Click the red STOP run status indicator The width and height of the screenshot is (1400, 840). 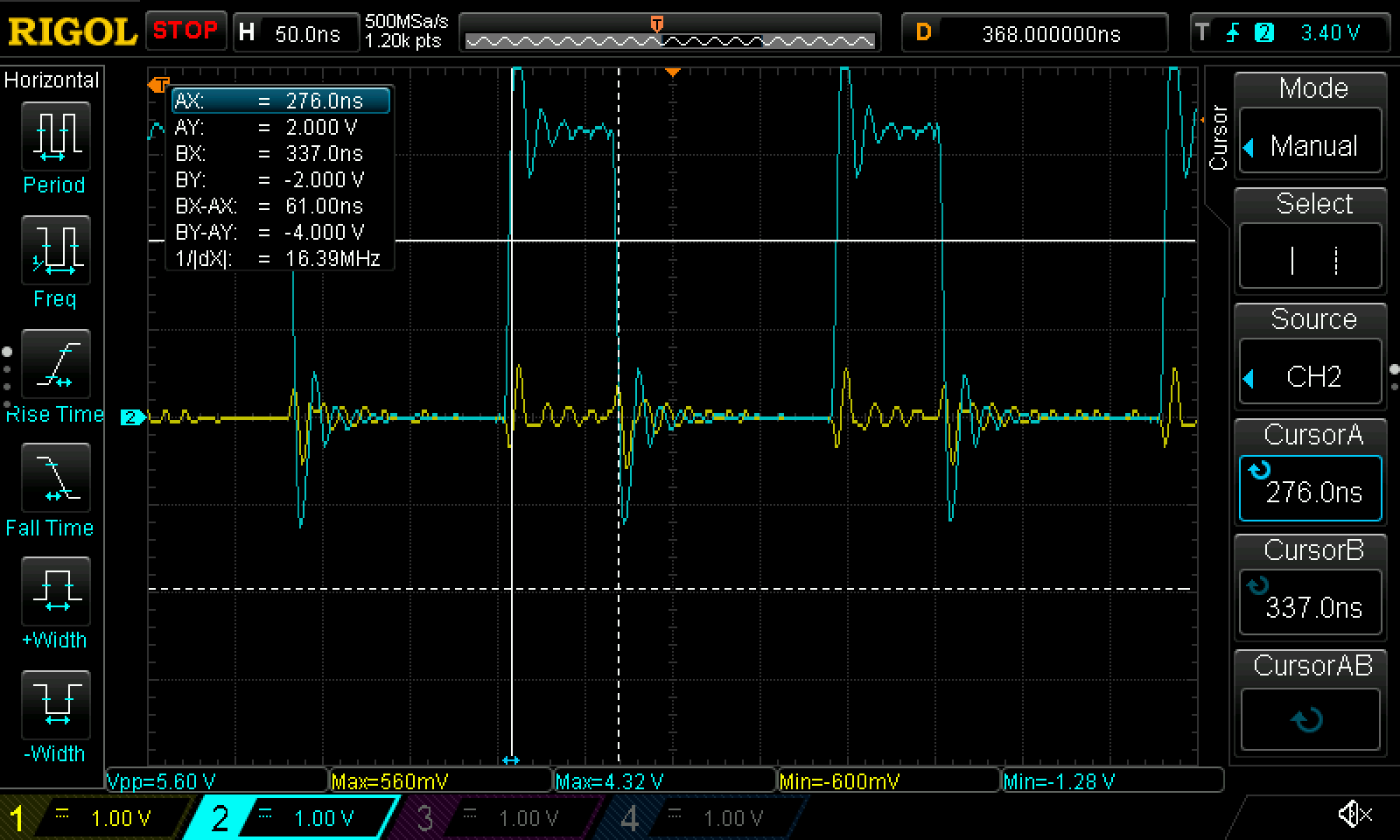point(185,31)
